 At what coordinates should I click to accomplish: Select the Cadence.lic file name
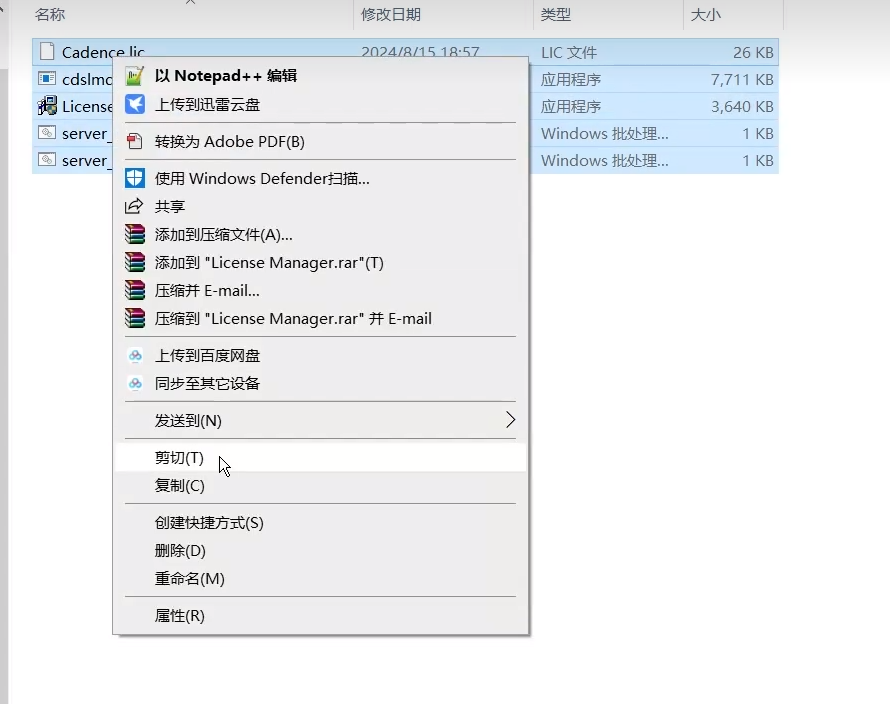(103, 52)
